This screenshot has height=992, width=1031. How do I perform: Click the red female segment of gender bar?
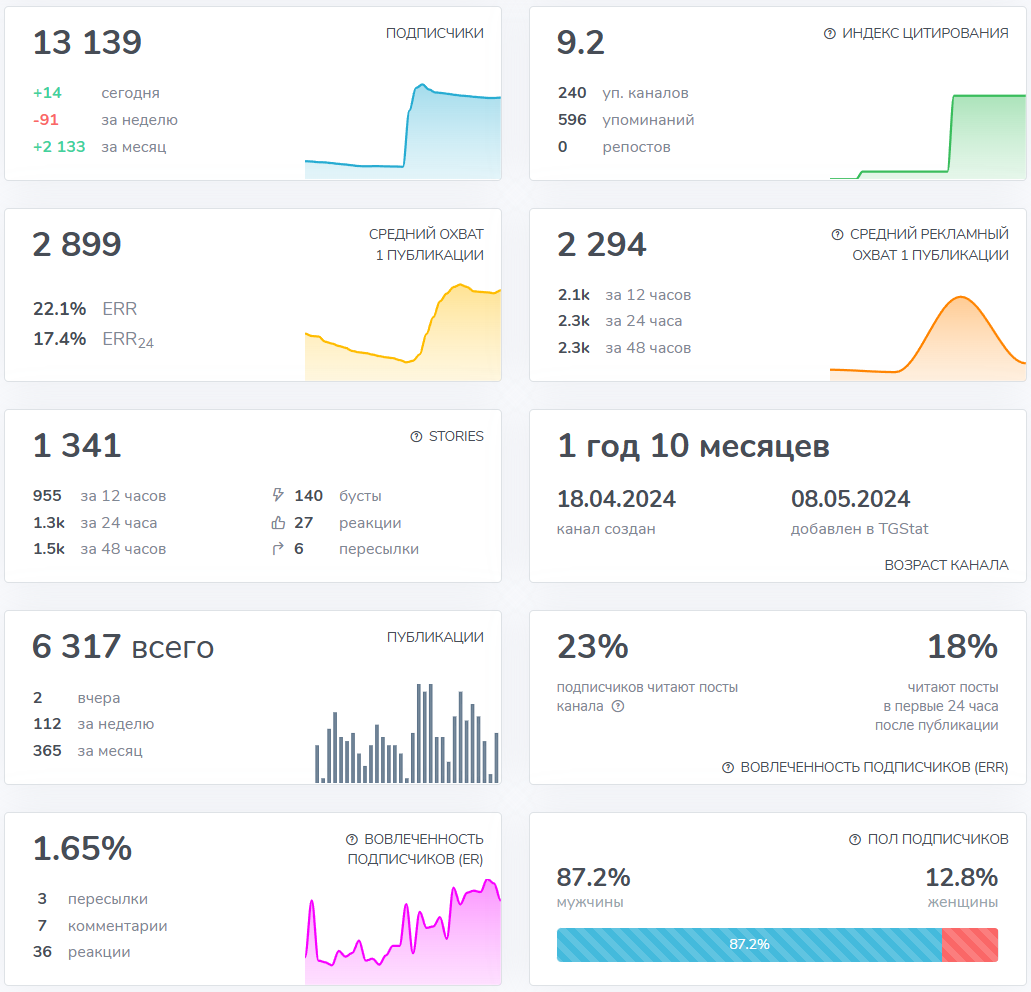click(x=969, y=945)
